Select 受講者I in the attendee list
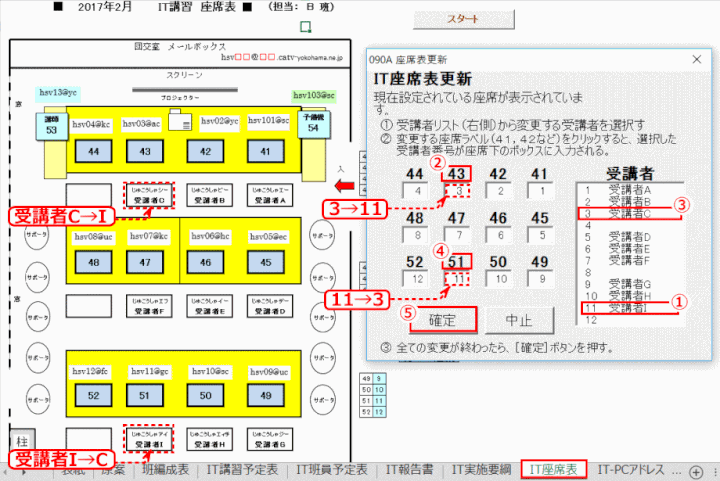 pyautogui.click(x=630, y=308)
